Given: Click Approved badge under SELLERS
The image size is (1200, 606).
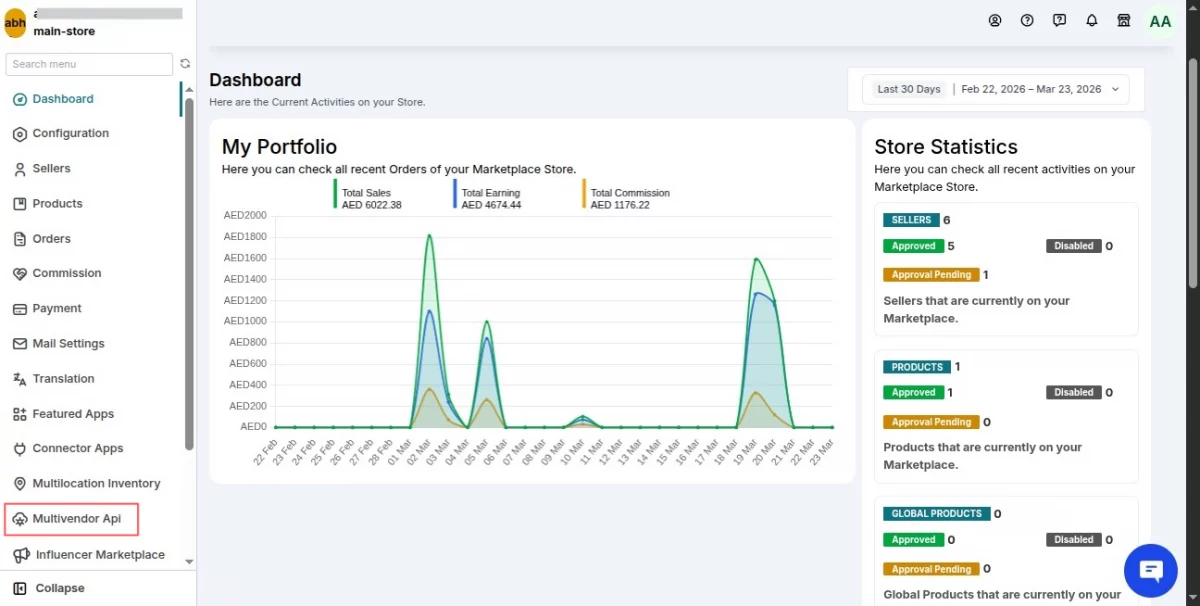Looking at the screenshot, I should (913, 246).
